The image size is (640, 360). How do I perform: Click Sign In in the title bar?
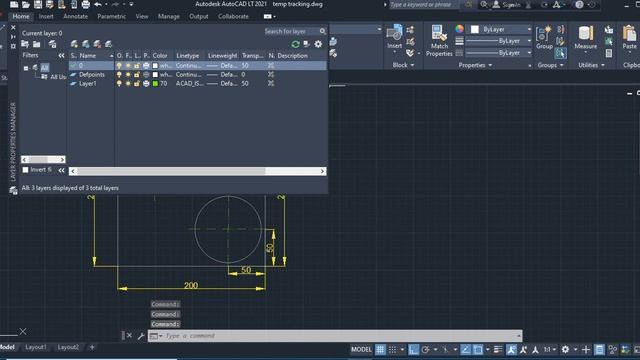coord(511,4)
